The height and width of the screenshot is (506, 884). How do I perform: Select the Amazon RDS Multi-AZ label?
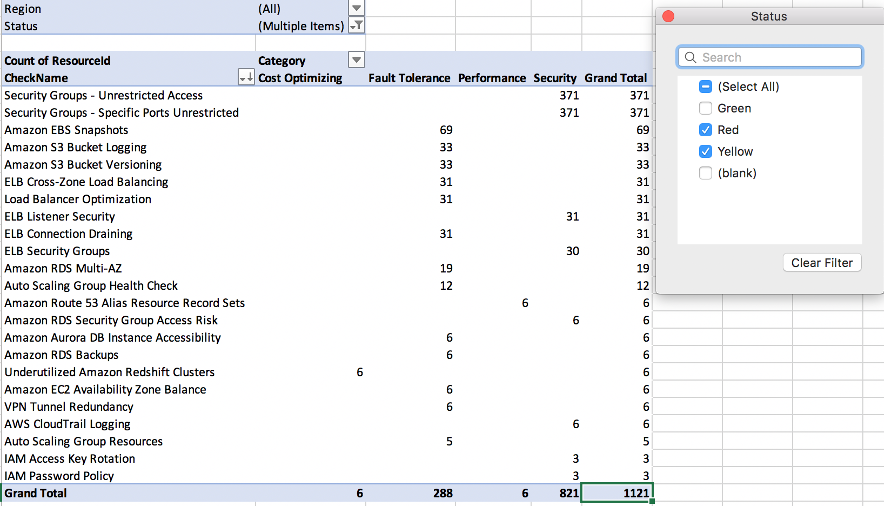(x=63, y=269)
